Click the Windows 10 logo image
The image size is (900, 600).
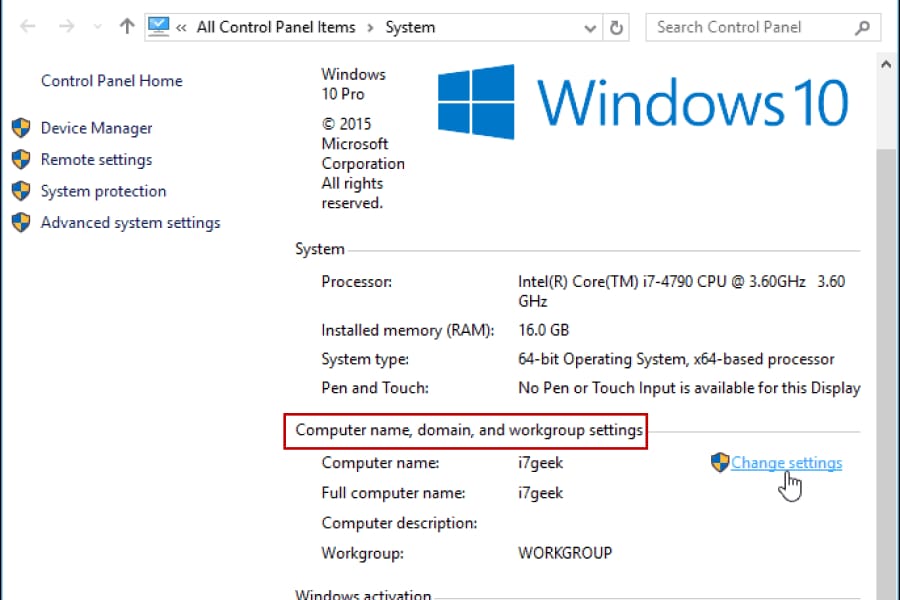[643, 102]
